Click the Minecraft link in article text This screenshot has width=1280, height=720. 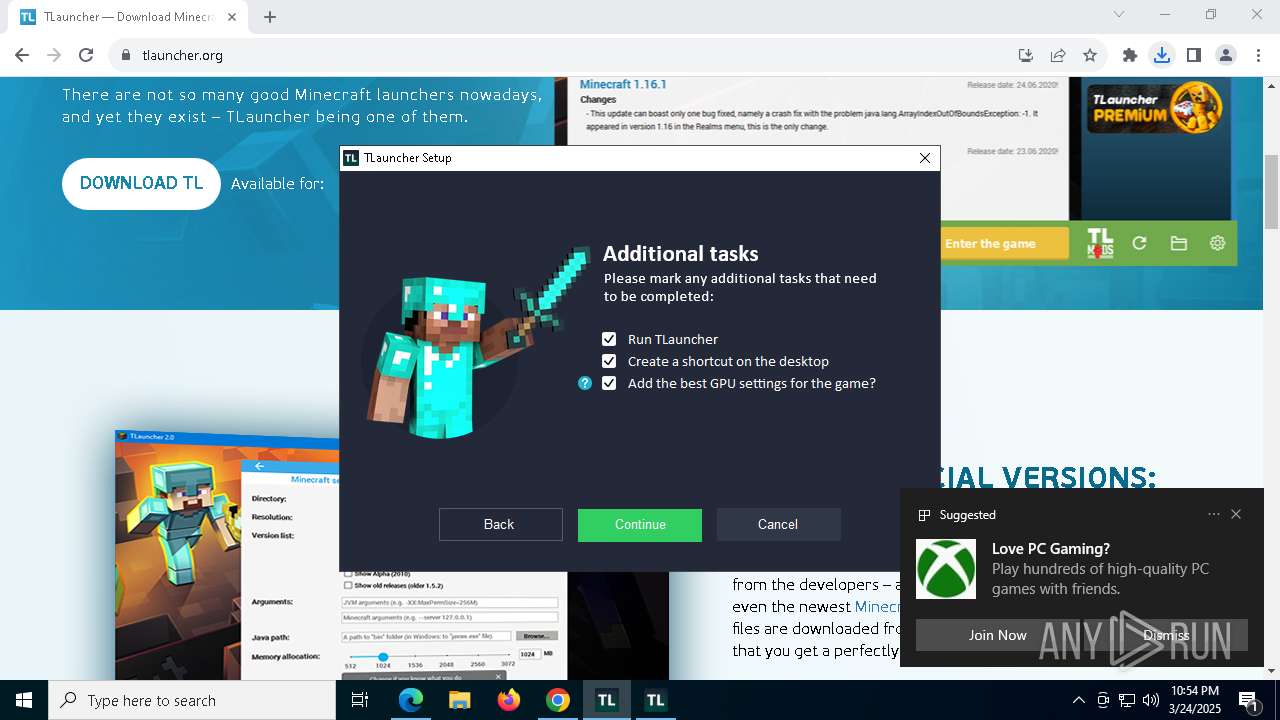[x=877, y=606]
